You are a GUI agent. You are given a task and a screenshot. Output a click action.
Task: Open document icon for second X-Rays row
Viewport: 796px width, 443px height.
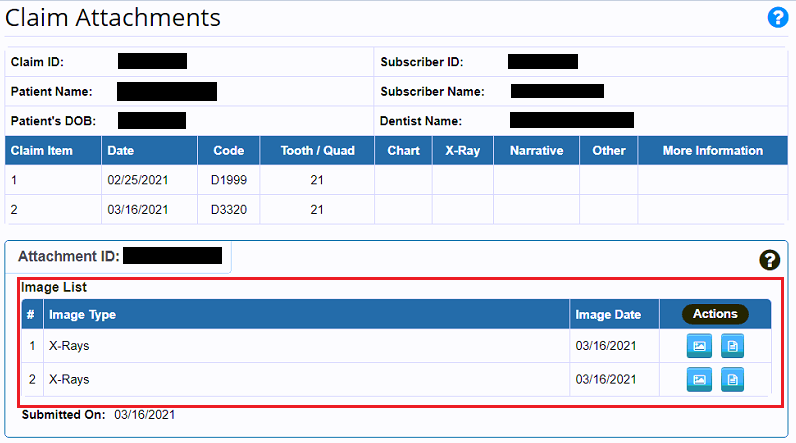[x=733, y=379]
